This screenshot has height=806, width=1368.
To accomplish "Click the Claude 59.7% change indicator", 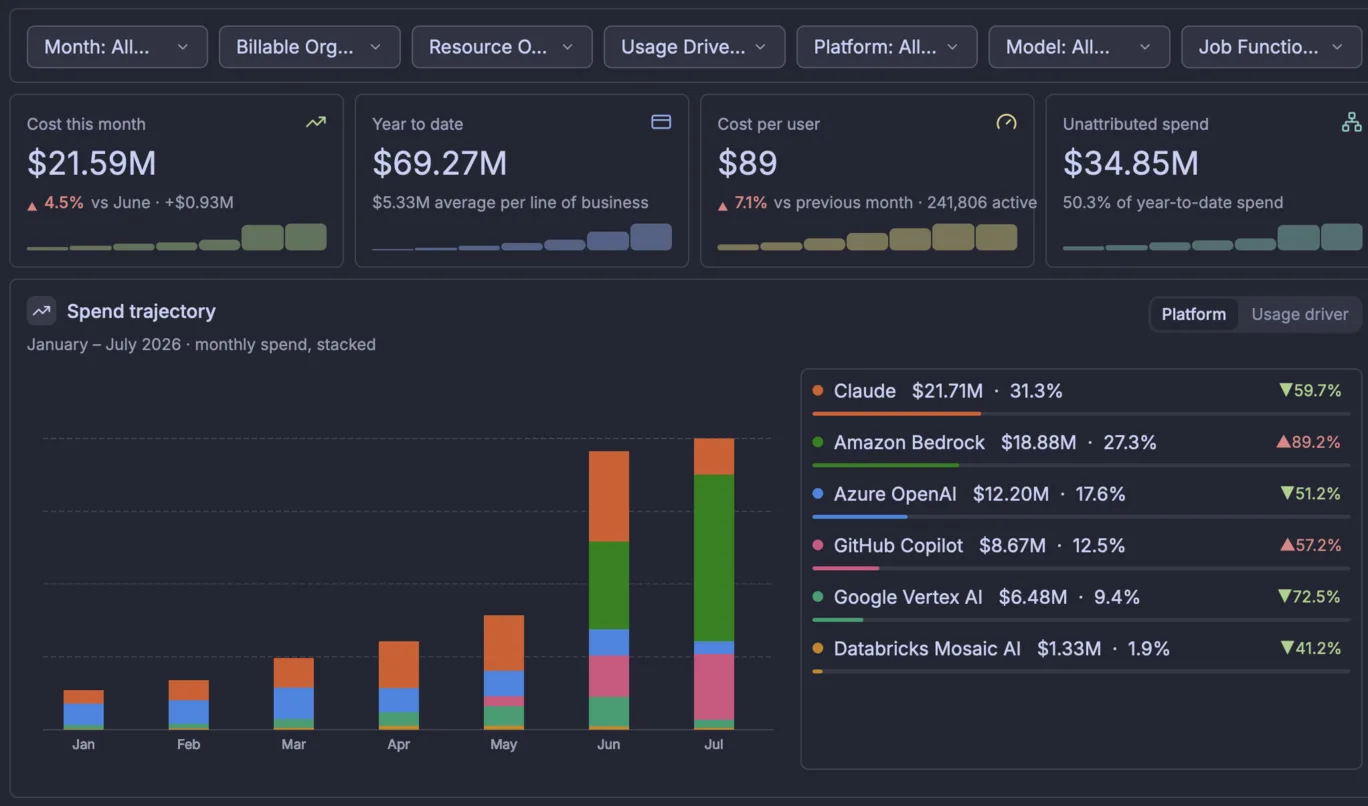I will point(1310,391).
